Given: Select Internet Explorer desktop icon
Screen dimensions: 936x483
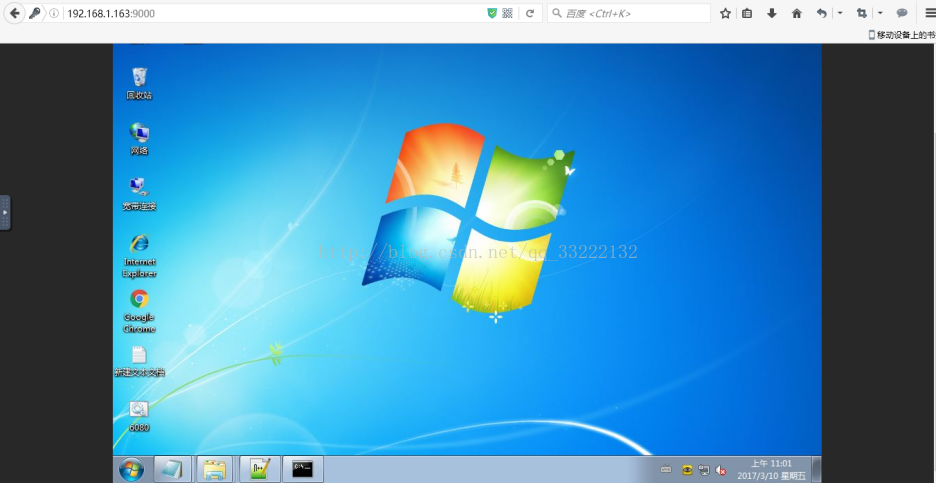Looking at the screenshot, I should pos(139,256).
